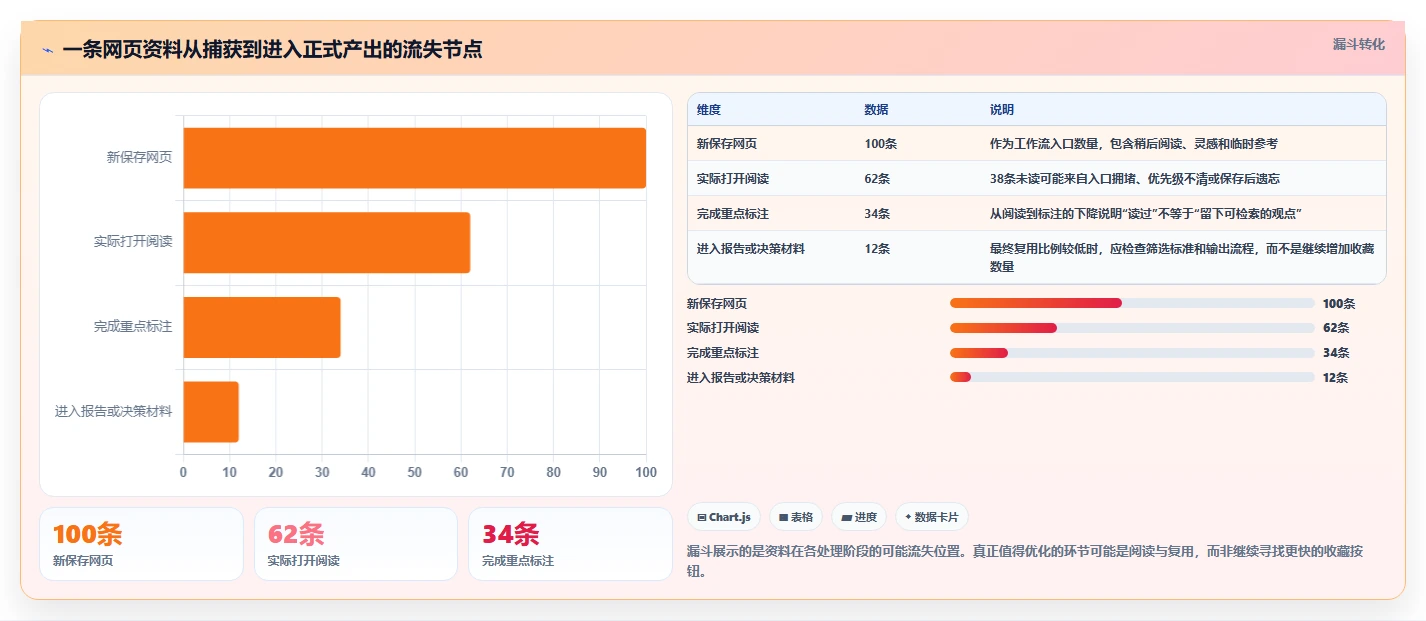Image resolution: width=1426 pixels, height=621 pixels.
Task: Select the 新保存网页 bar in the chart
Action: 414,158
